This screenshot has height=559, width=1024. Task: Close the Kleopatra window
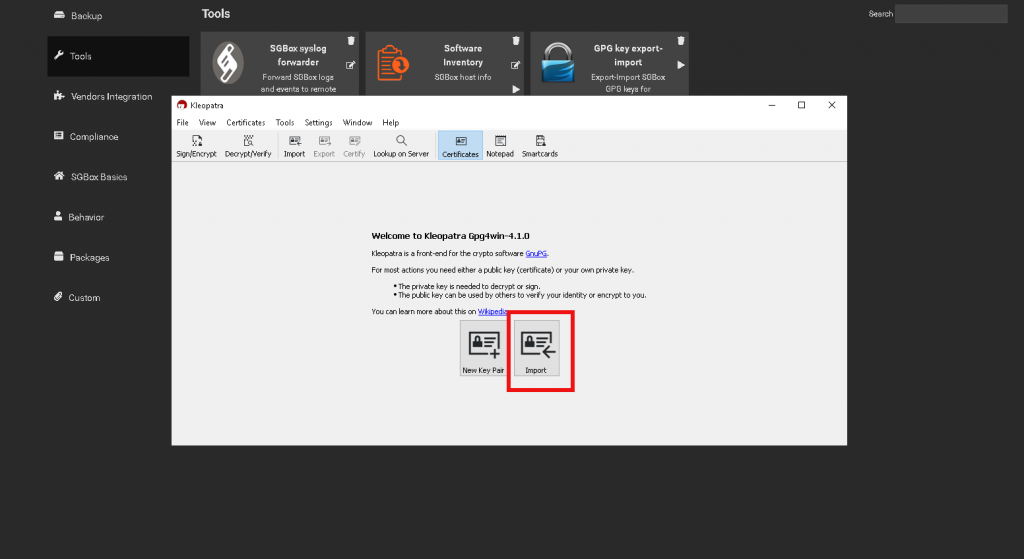coord(831,104)
